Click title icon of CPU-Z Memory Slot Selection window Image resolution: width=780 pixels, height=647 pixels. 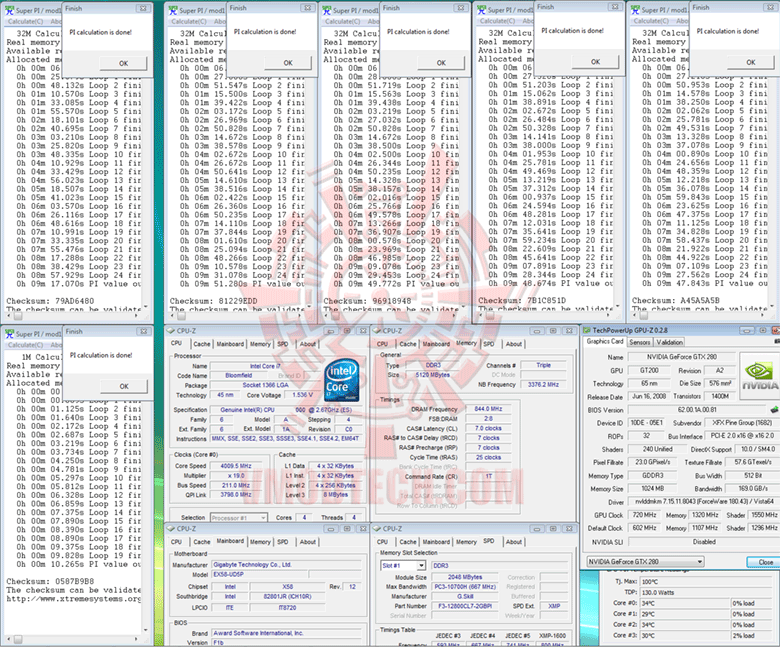pyautogui.click(x=377, y=529)
